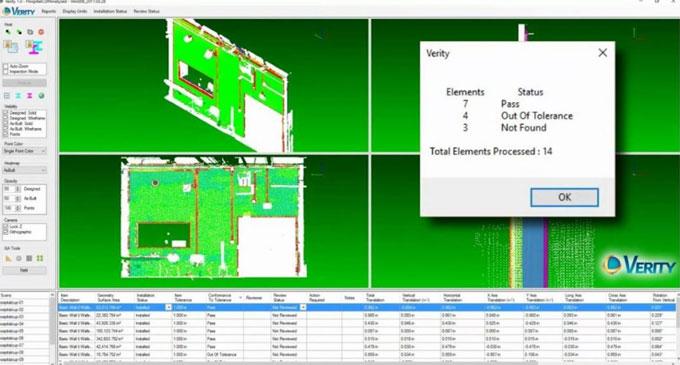The width and height of the screenshot is (680, 365).
Task: Click the disabled gray button below Inspection Mode
Action: pos(24,83)
